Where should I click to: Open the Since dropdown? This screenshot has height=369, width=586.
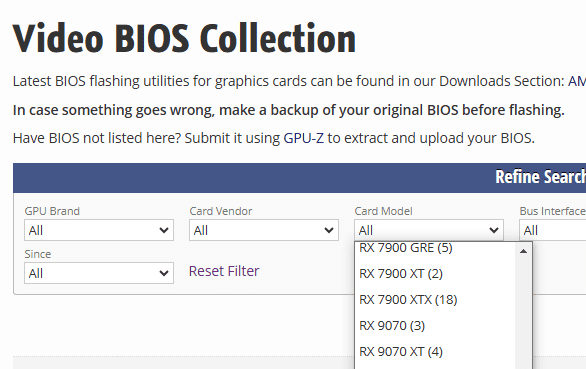click(x=99, y=273)
